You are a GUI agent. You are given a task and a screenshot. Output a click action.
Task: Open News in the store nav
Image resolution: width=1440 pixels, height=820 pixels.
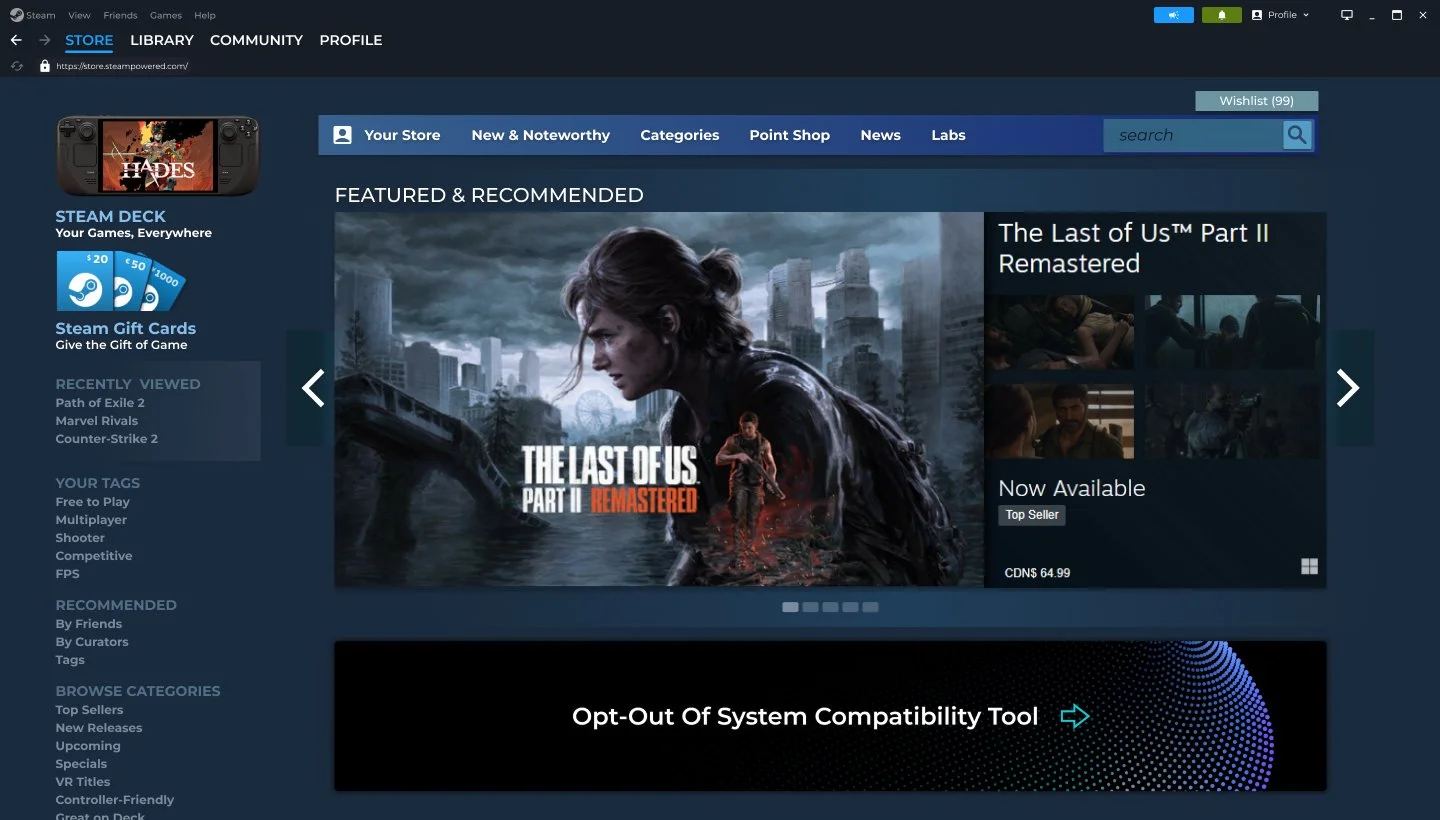(881, 135)
